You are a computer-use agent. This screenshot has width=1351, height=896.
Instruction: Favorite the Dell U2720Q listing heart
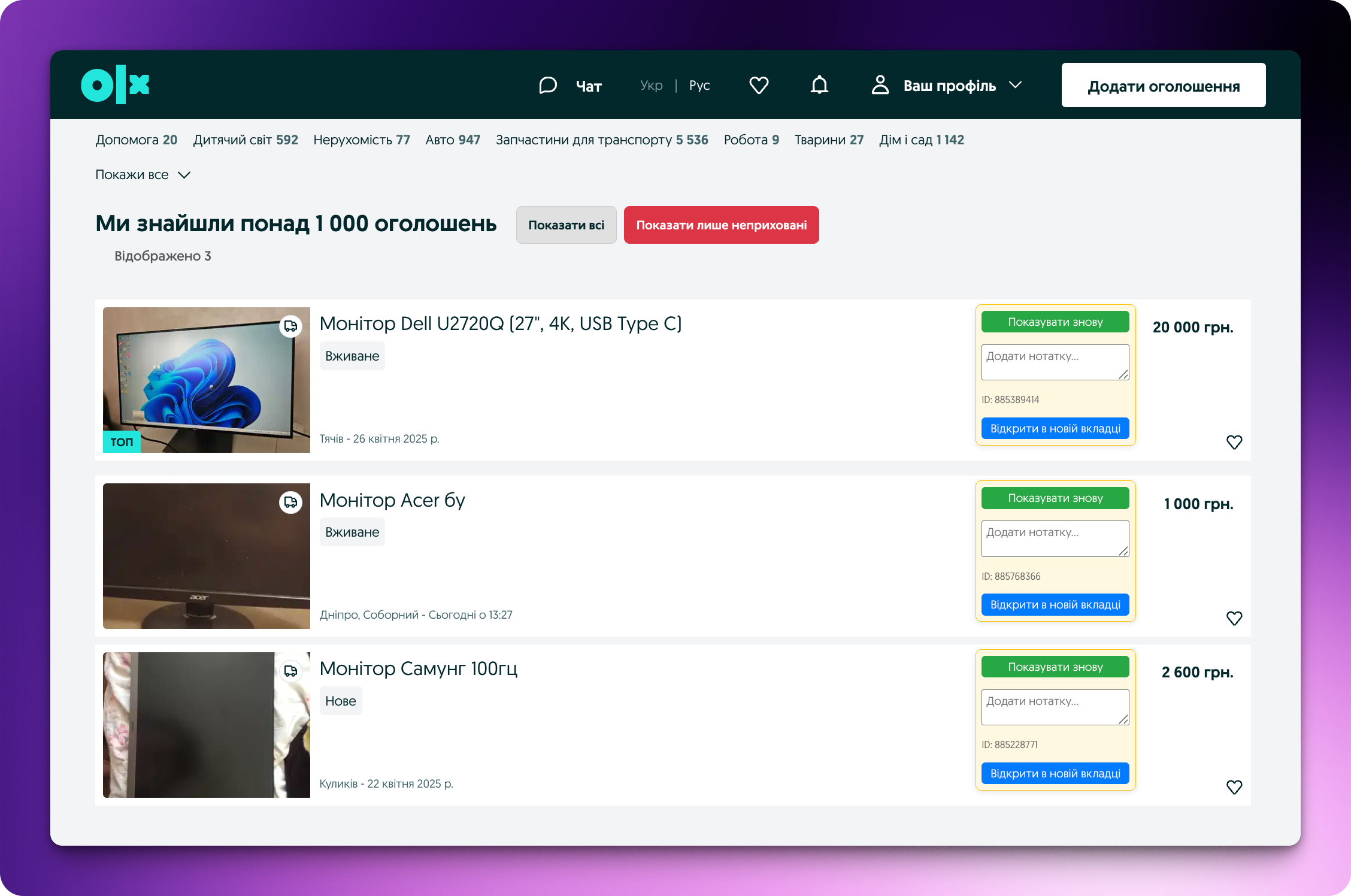(x=1234, y=443)
